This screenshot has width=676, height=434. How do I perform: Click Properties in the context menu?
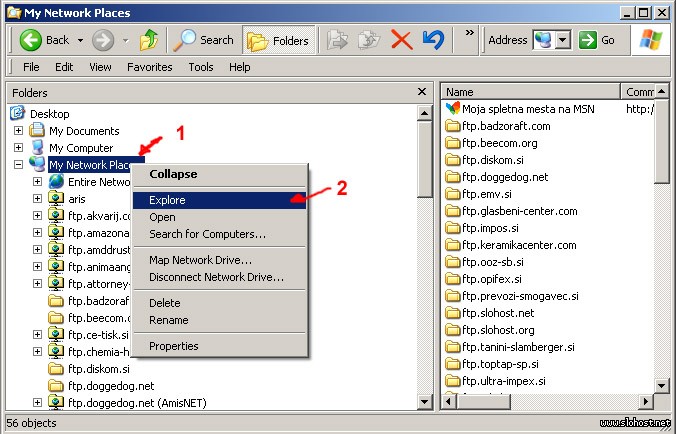coord(174,346)
